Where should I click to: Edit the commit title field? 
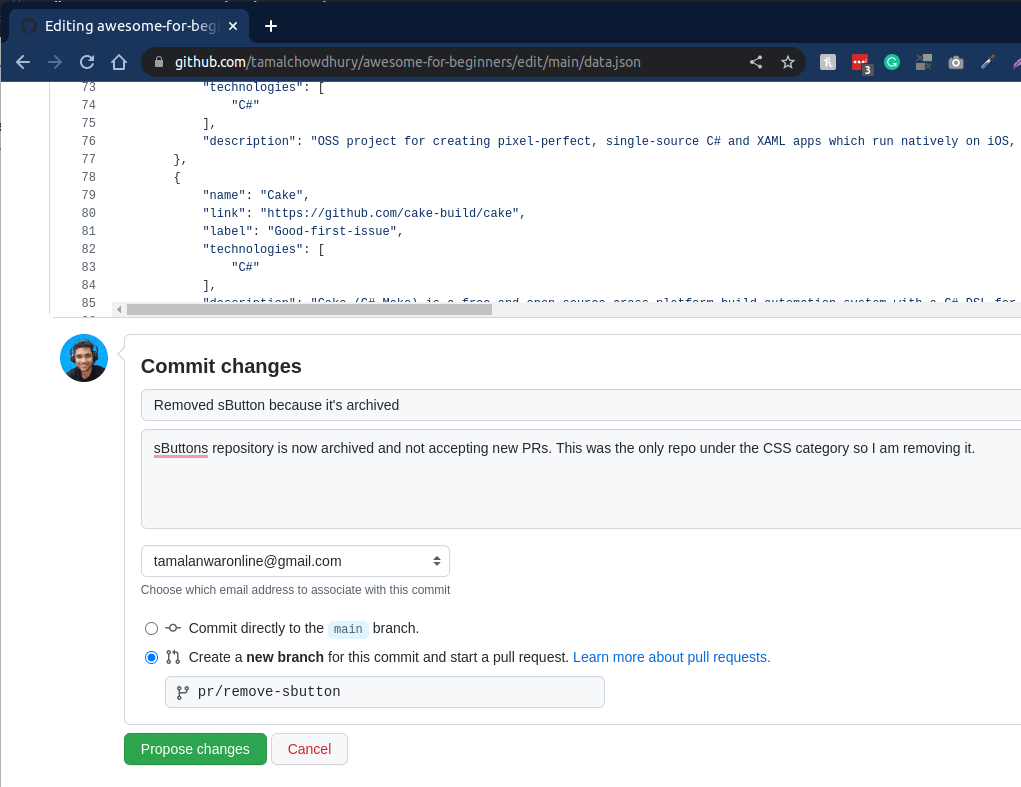tap(581, 405)
